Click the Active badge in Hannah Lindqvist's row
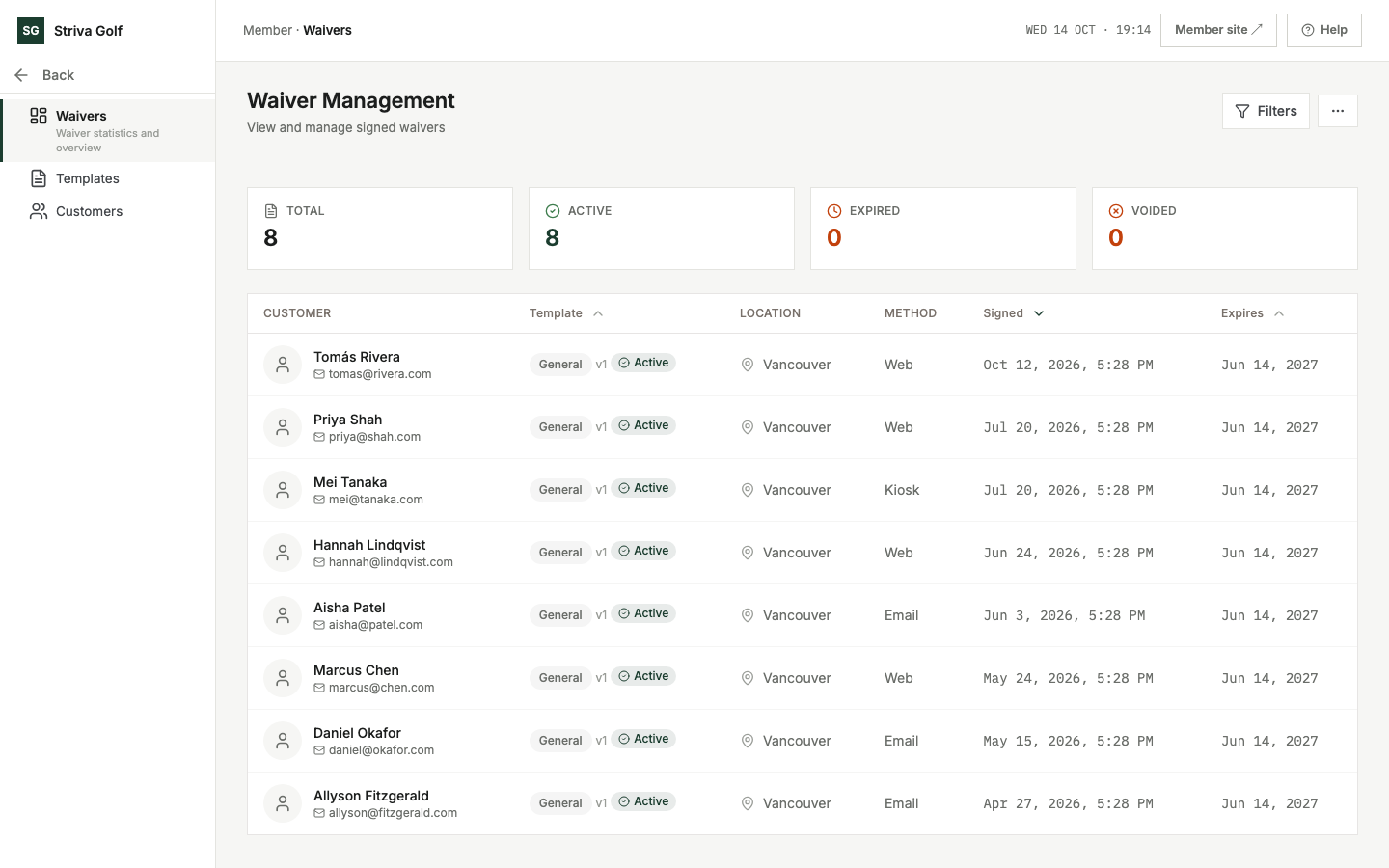The width and height of the screenshot is (1389, 868). [x=644, y=551]
